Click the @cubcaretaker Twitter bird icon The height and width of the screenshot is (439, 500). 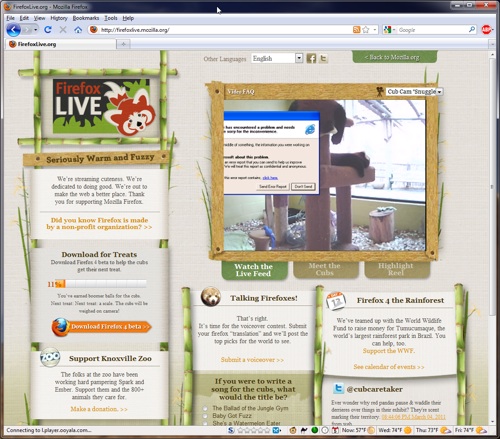pos(338,389)
